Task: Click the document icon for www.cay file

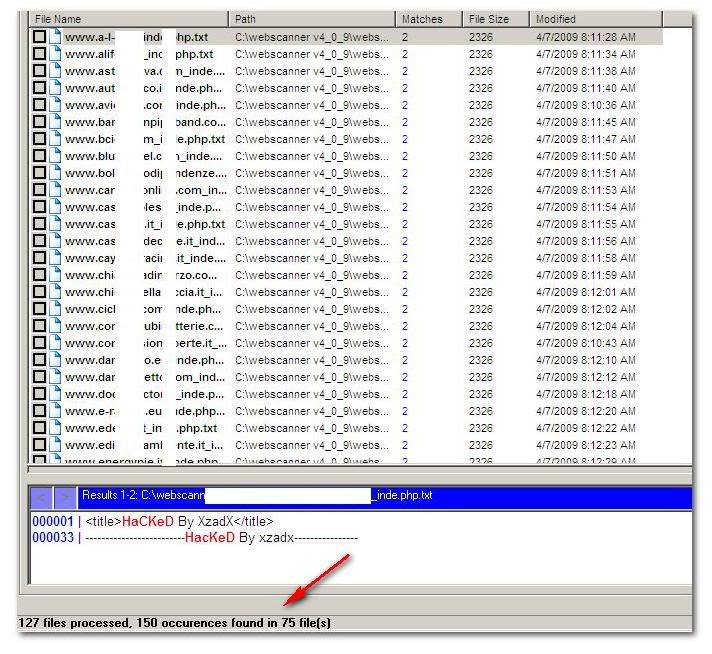Action: pos(57,258)
